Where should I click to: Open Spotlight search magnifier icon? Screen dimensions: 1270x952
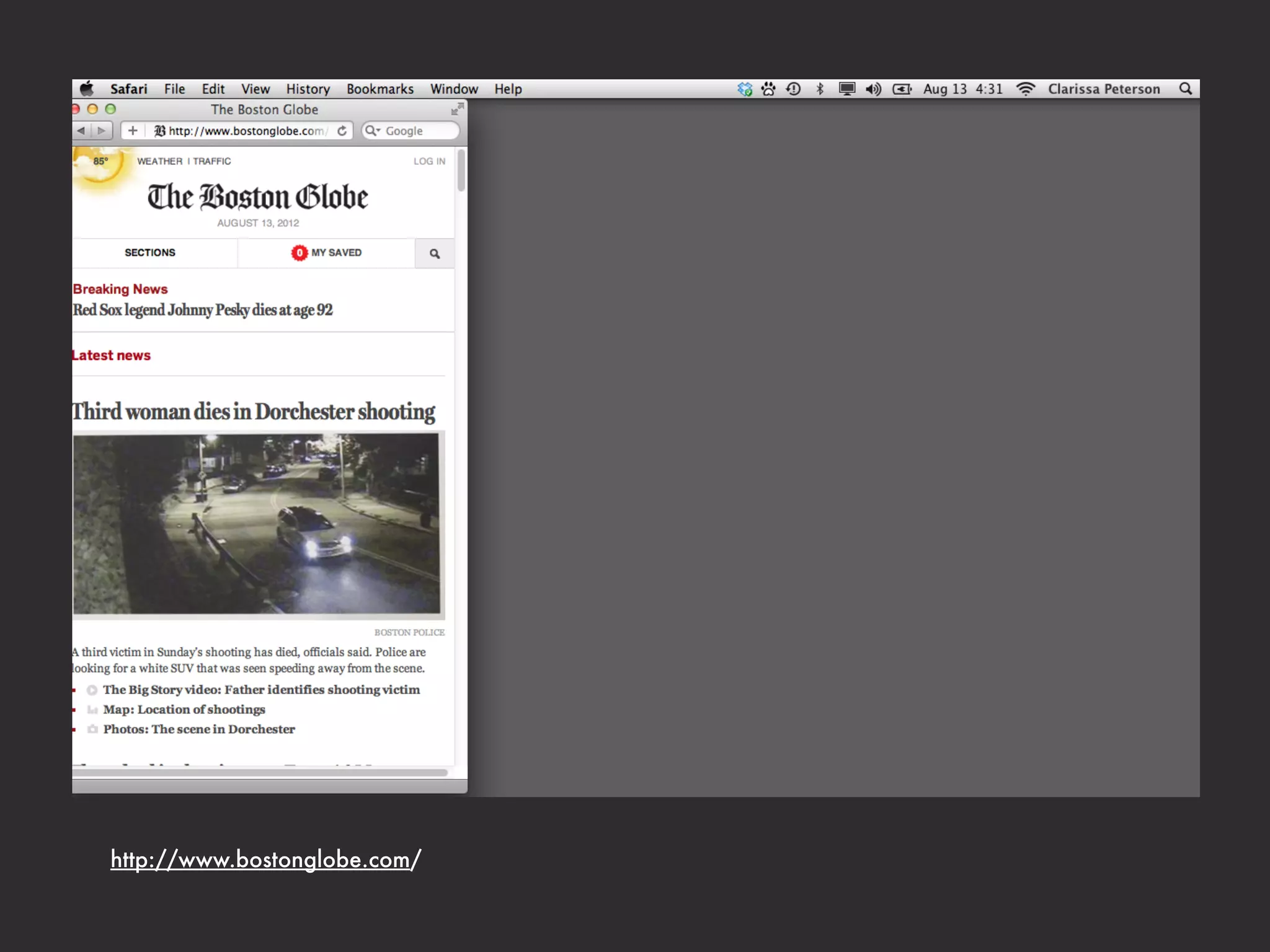coord(1186,89)
